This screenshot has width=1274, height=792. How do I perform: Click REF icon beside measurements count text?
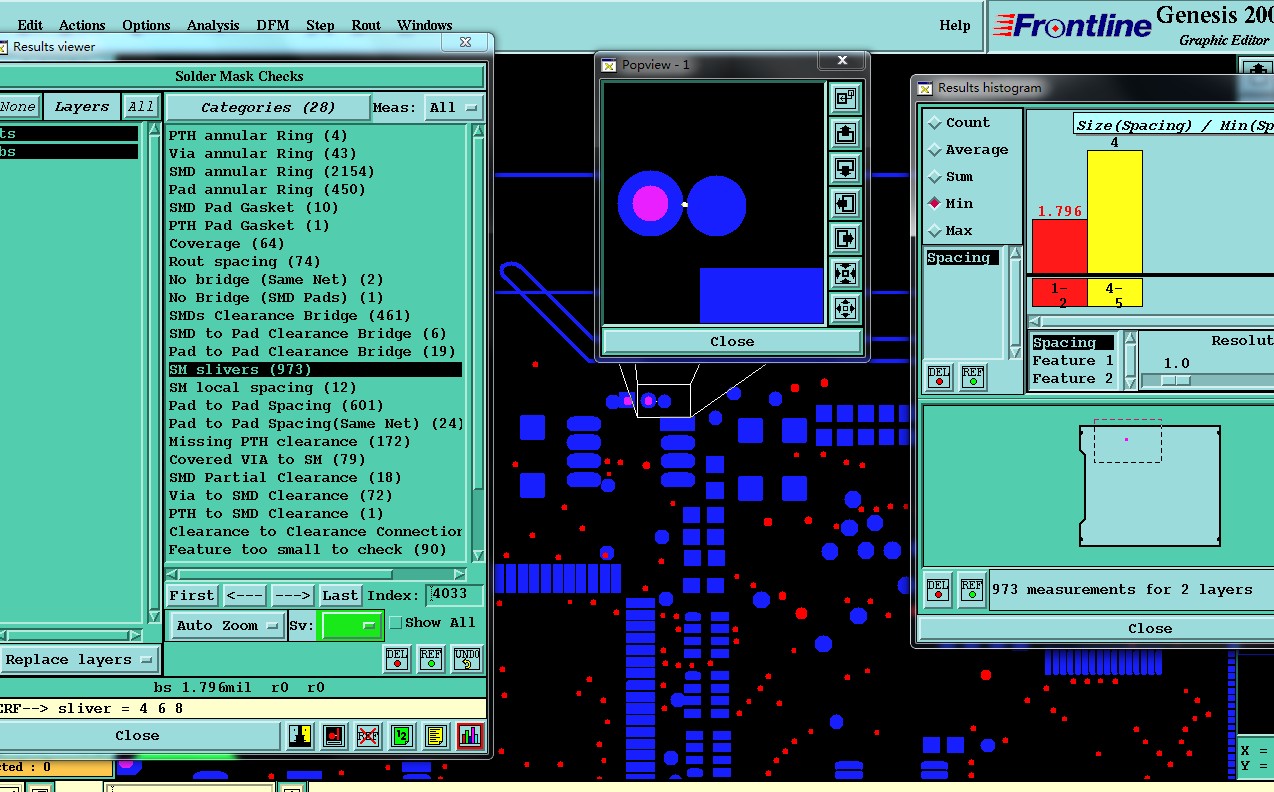[x=971, y=590]
